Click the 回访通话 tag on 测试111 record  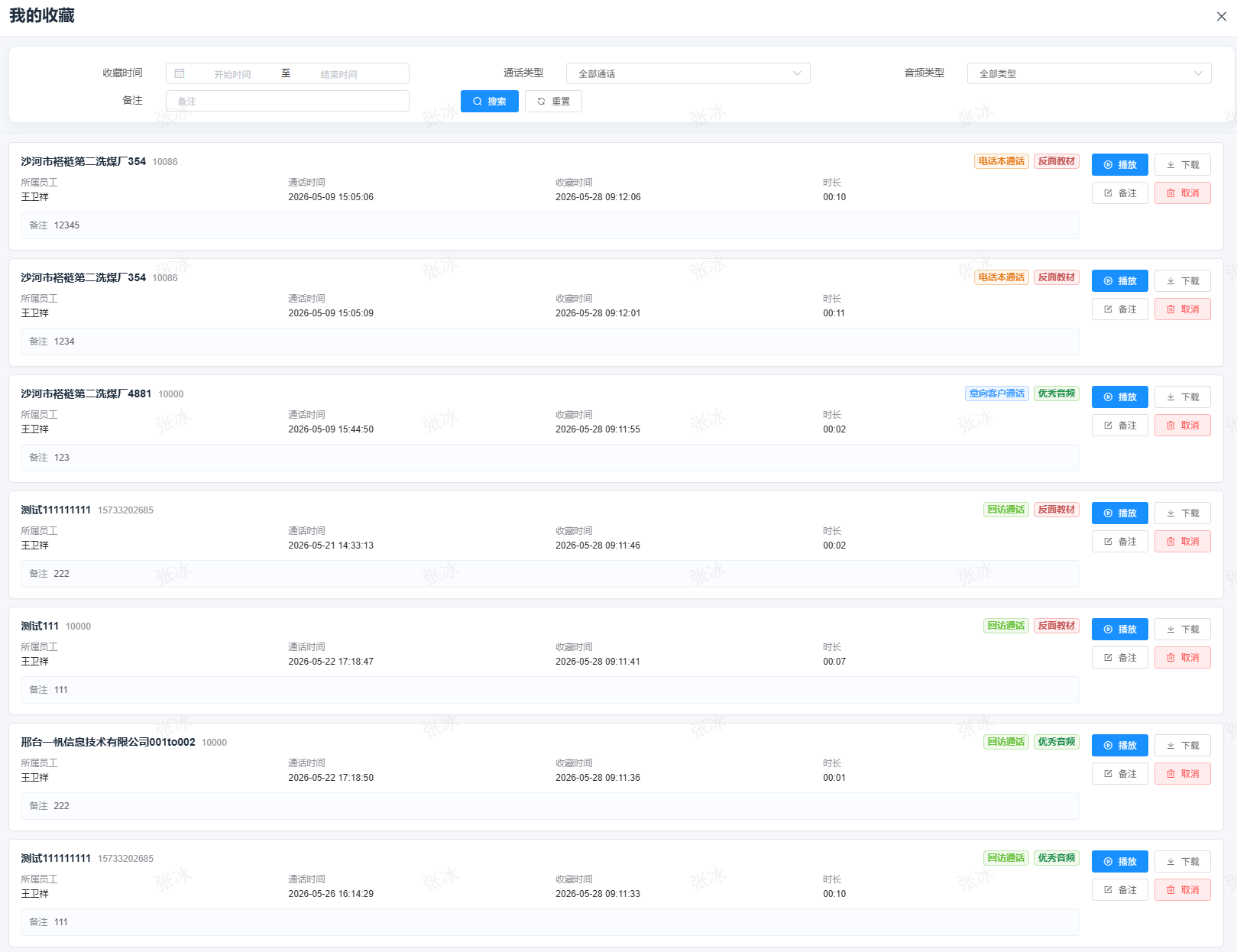[x=1005, y=626]
